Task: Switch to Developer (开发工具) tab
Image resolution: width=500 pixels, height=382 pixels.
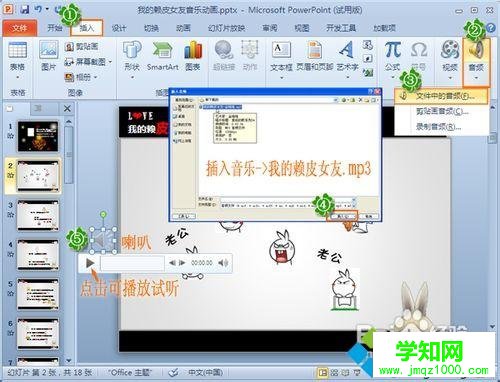Action: (x=341, y=28)
